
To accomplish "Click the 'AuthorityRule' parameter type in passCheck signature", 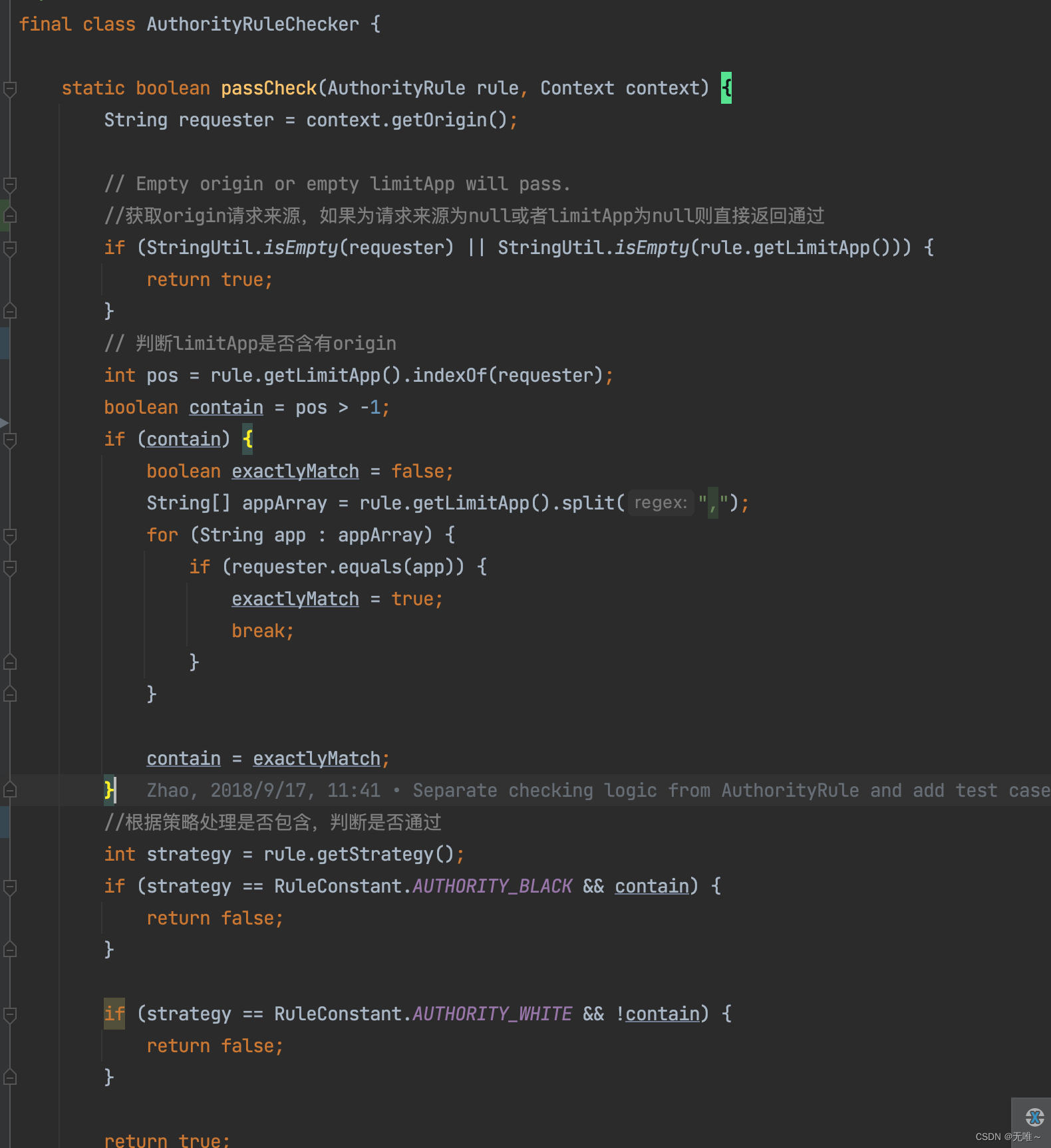I will 396,88.
